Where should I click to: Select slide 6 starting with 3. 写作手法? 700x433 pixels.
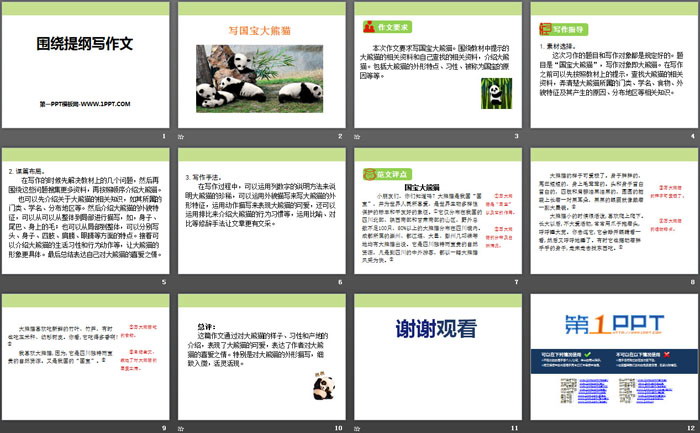(262, 211)
